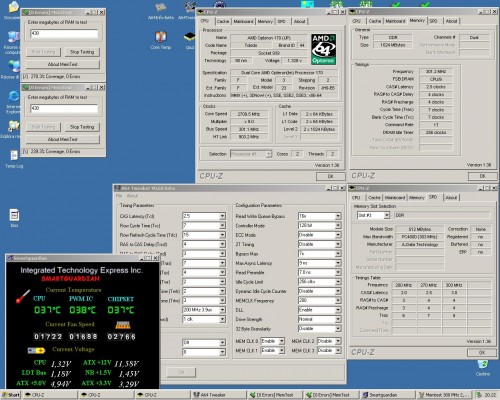
Task: Launch Internet Explorer from the desktop
Action: (13, 97)
